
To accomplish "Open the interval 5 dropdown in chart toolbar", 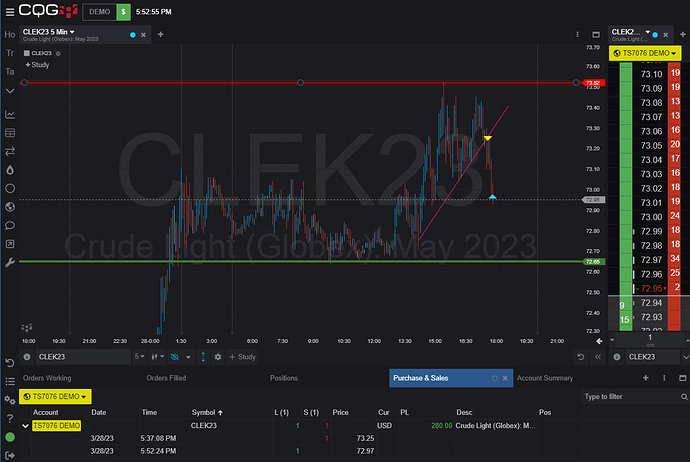I will pyautogui.click(x=139, y=356).
